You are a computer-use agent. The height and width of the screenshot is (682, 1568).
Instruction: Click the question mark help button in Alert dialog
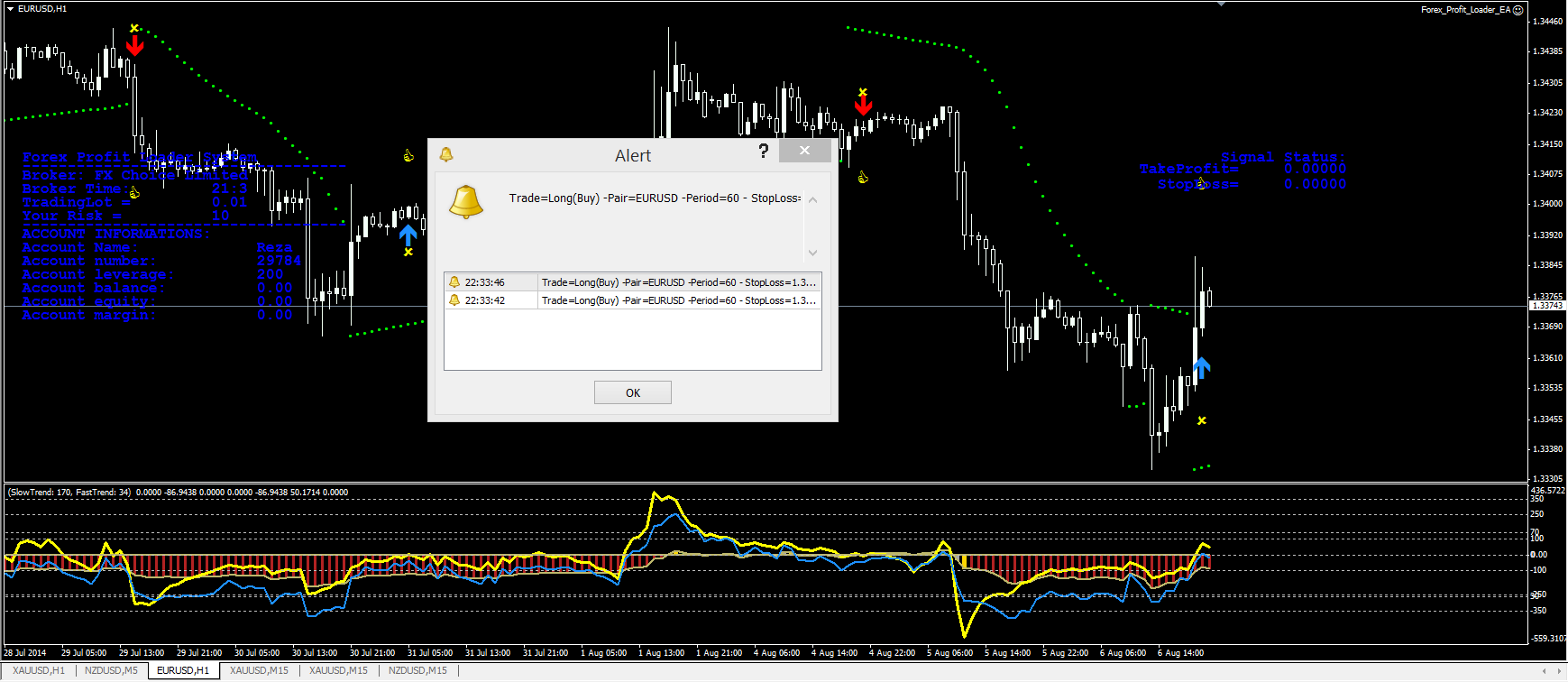[763, 152]
